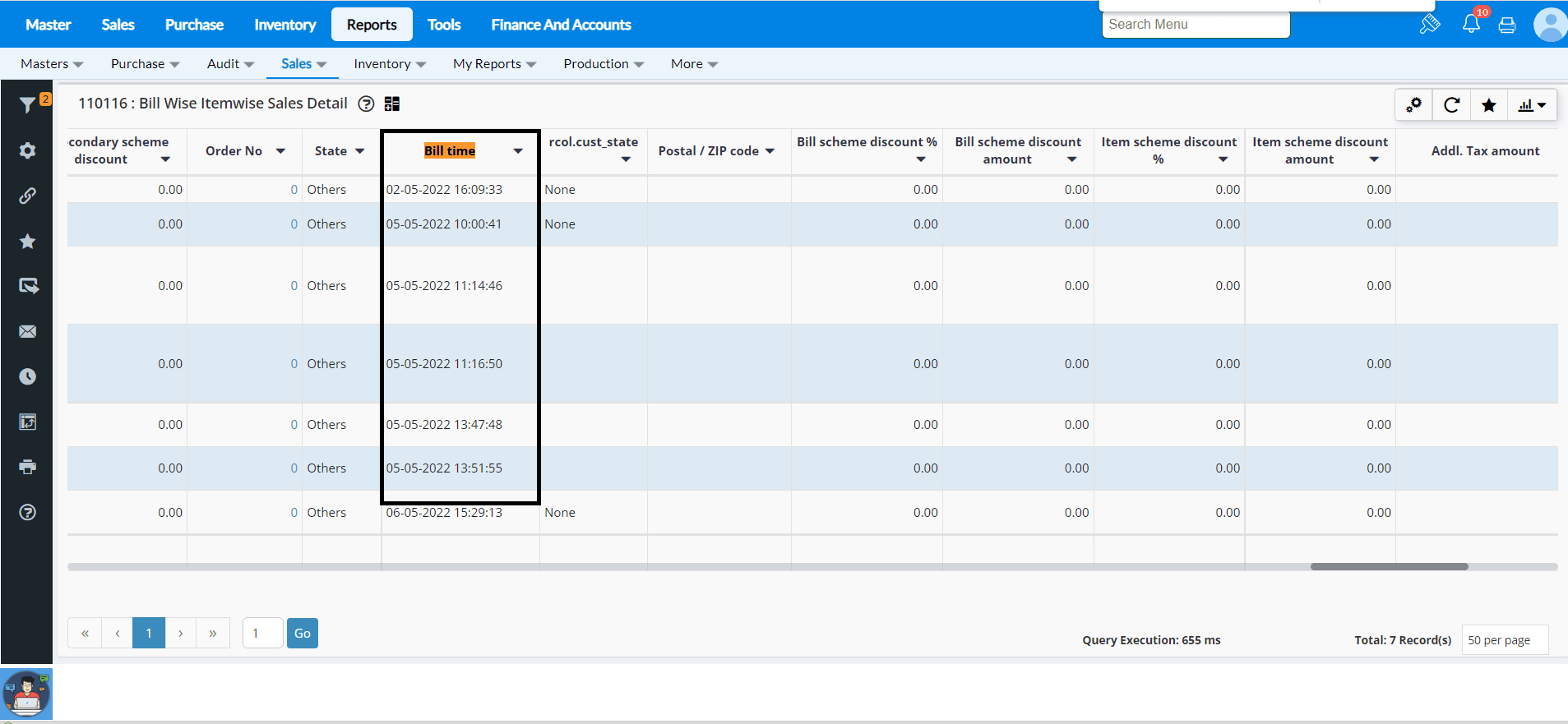Screen dimensions: 1568x724
Task: Click the link chain icon in sidebar
Action: [x=28, y=196]
